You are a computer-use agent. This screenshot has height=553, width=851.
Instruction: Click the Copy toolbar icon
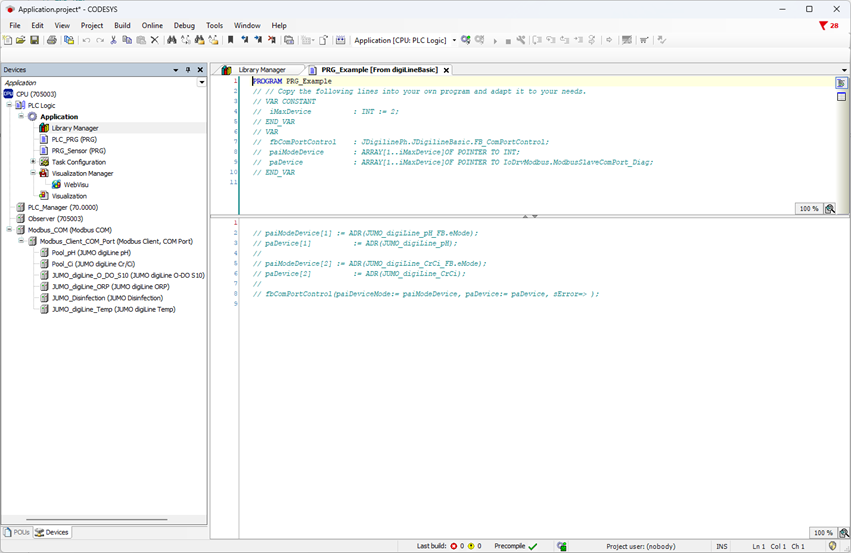coord(127,40)
